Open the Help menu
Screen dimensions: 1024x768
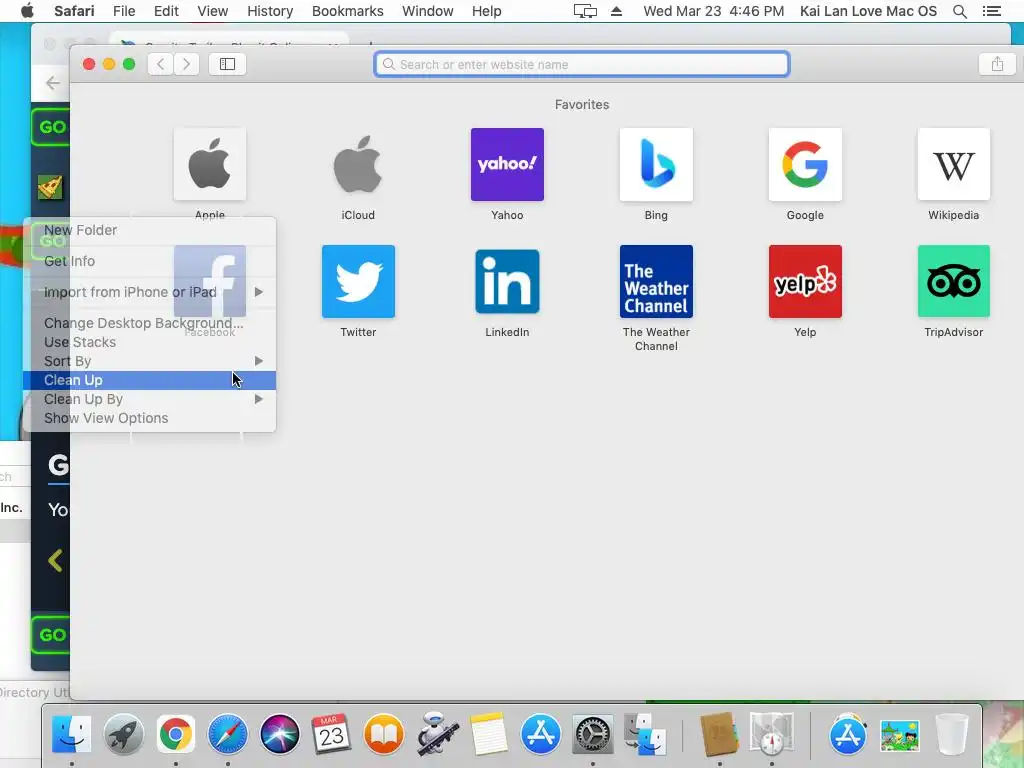click(x=487, y=11)
